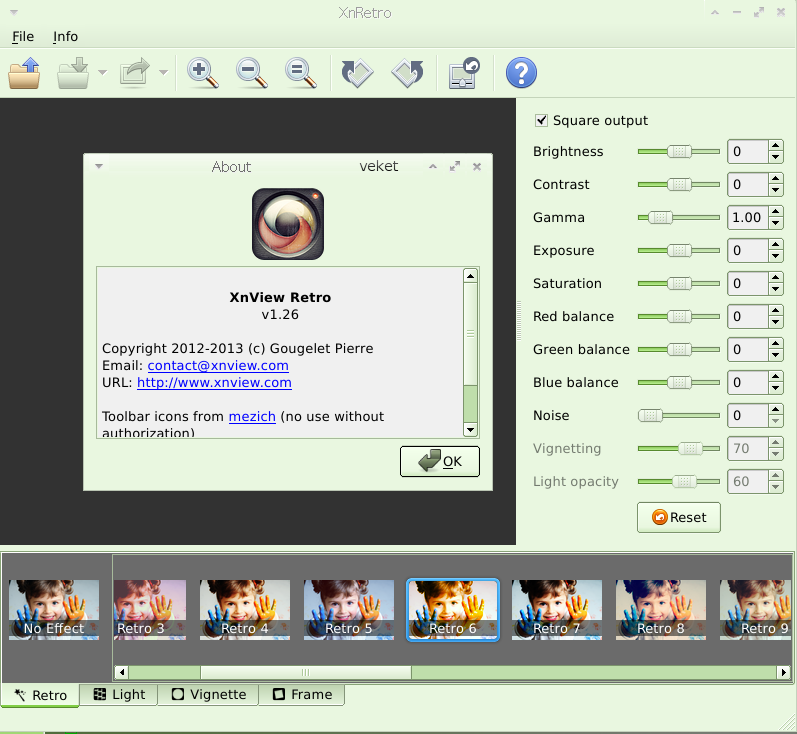Uncheck the Square output checkbox
Image resolution: width=797 pixels, height=734 pixels.
(x=541, y=120)
